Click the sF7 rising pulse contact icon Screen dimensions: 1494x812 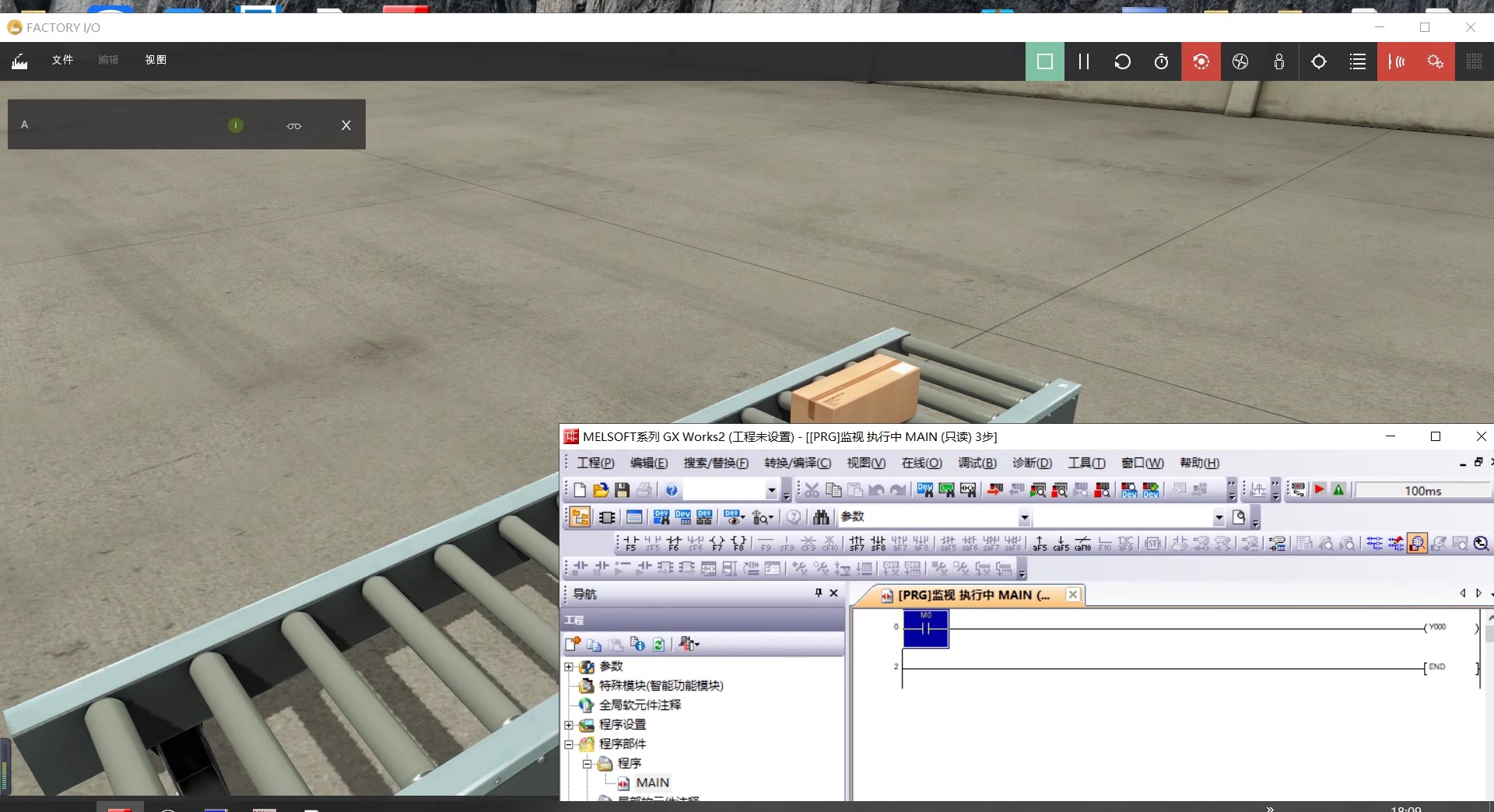click(x=857, y=543)
